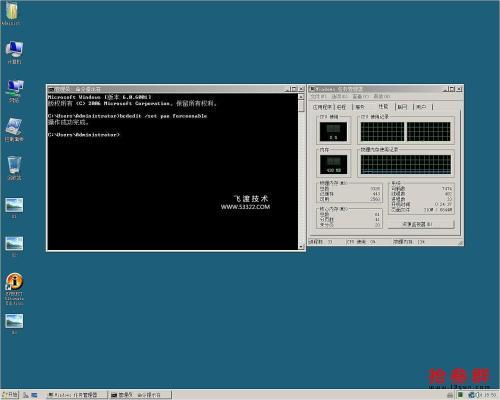
Task: Click the Task Manager title bar icon
Action: click(x=312, y=89)
